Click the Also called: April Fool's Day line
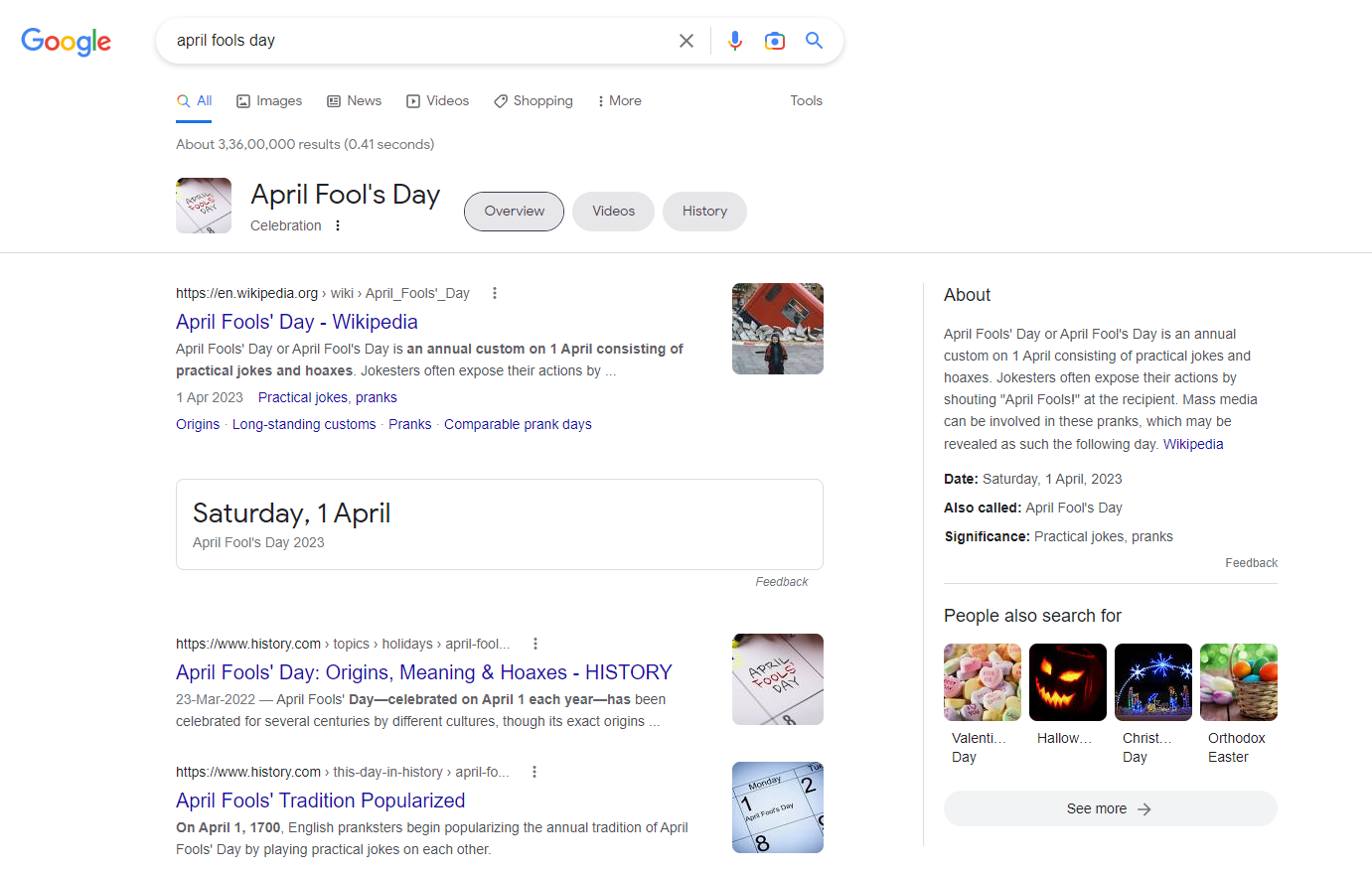 coord(1032,508)
